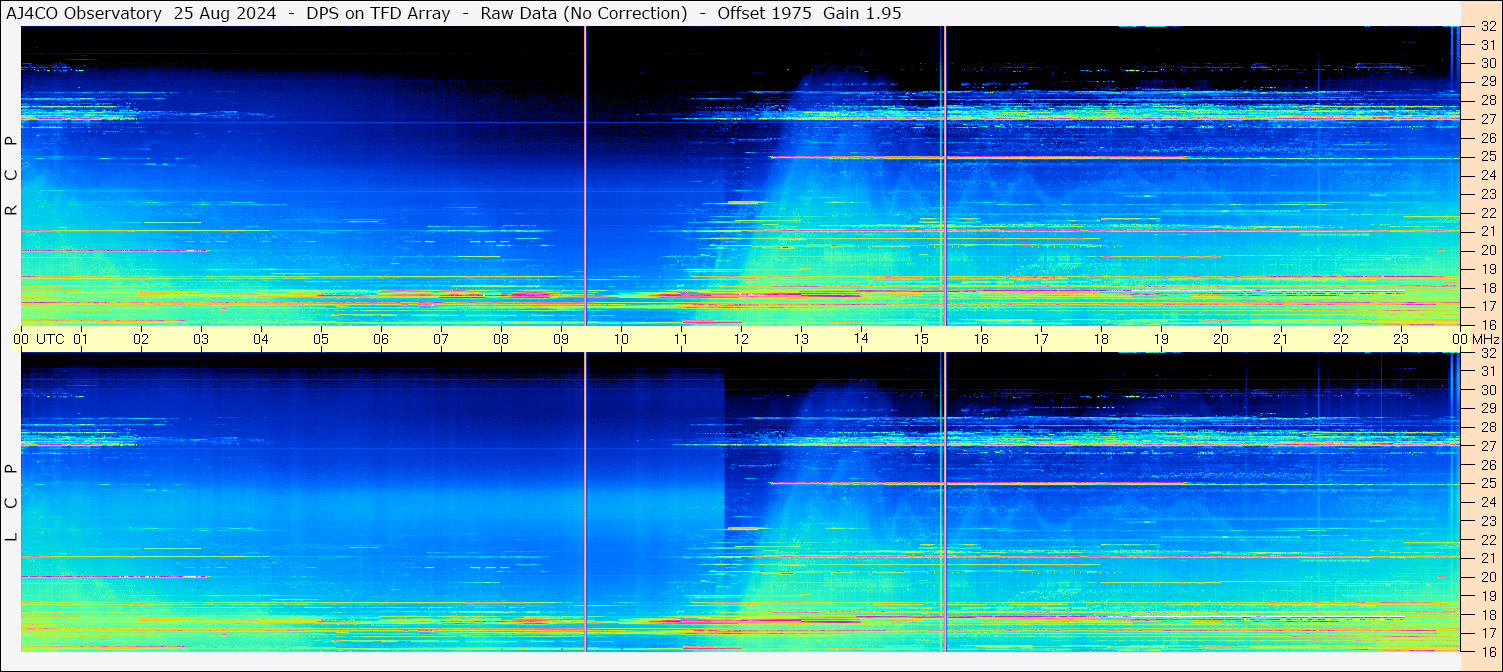Select the 20 hour mark on the time axis
1503x672 pixels.
[1221, 339]
